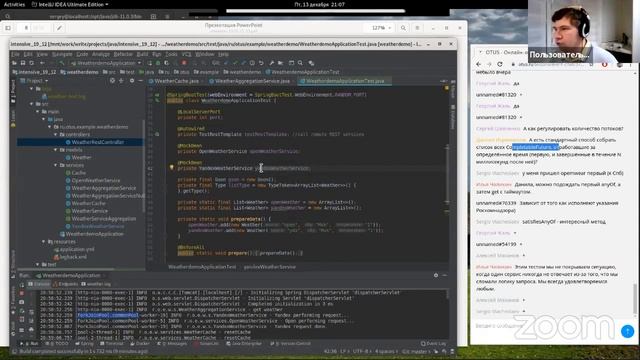640x360 pixels.
Task: Click the yellow intention light bulb in editor
Action: [x=171, y=167]
